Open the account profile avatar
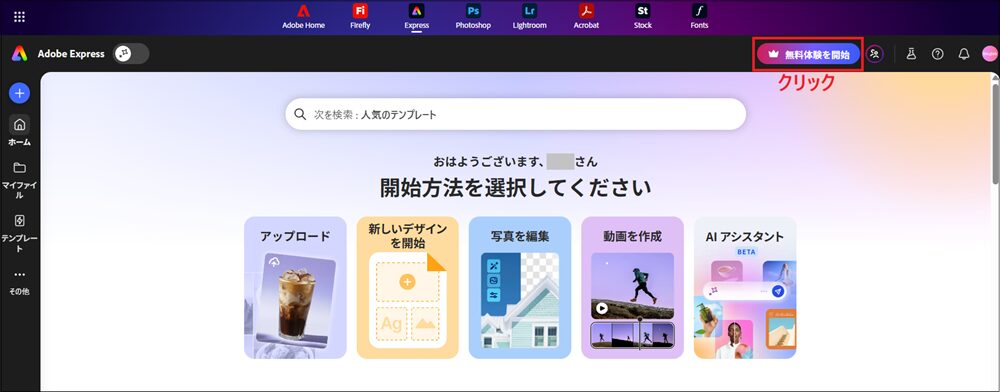 point(989,54)
